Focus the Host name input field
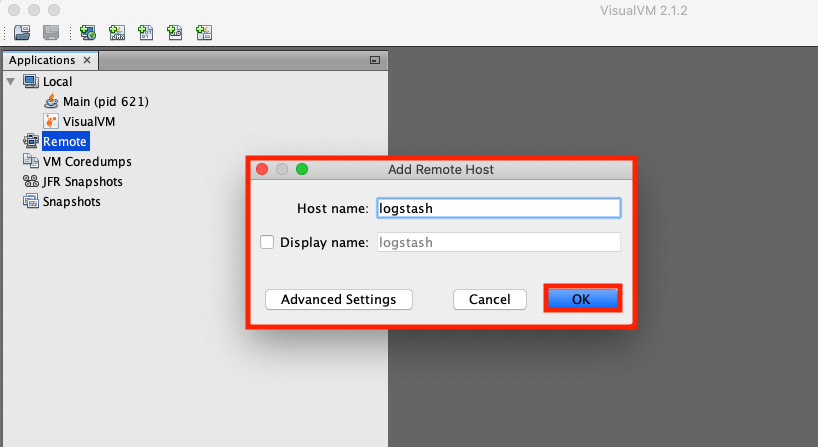818x447 pixels. click(x=499, y=208)
